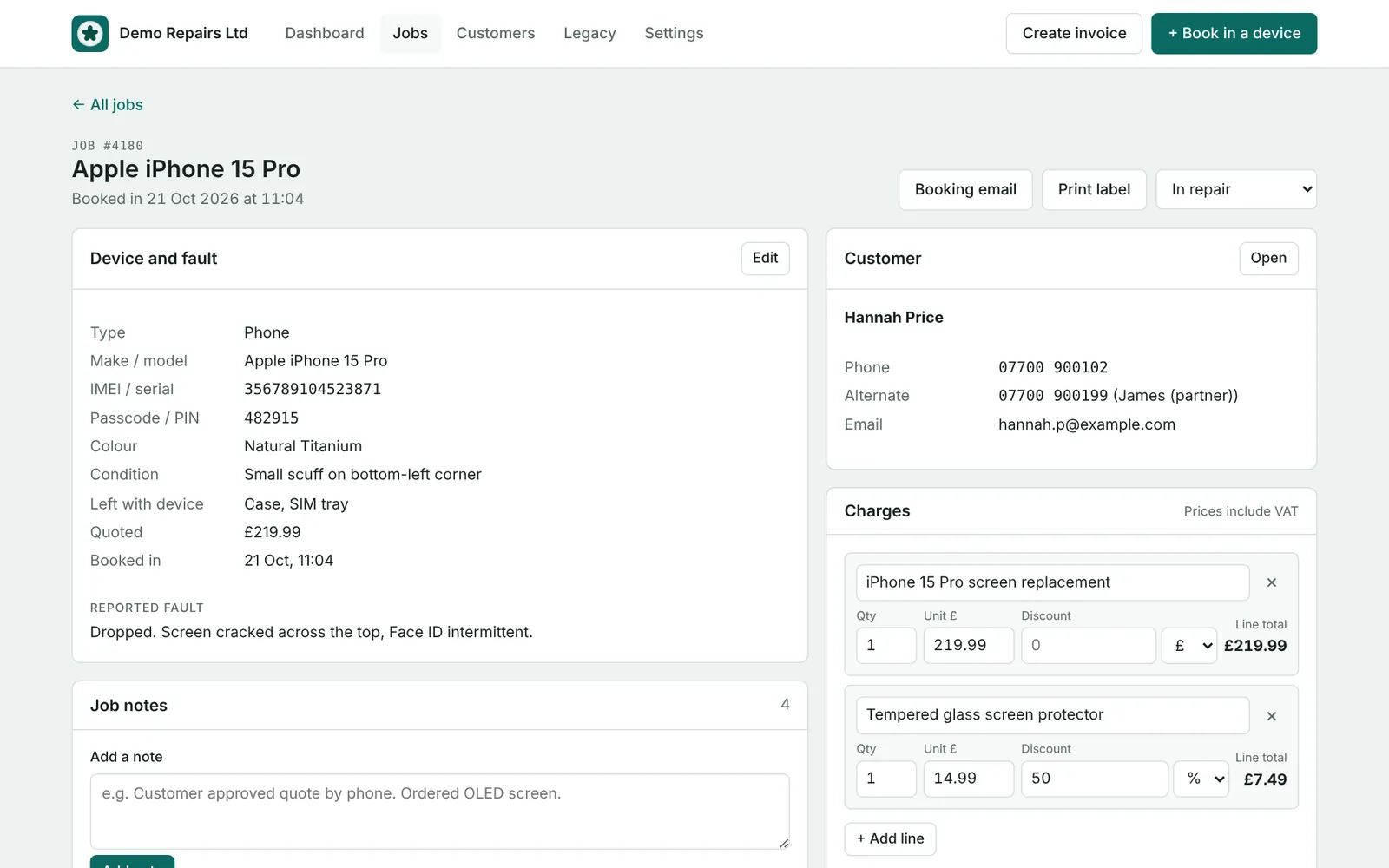The height and width of the screenshot is (868, 1389).
Task: Click the Prices include VAT note
Action: point(1241,511)
